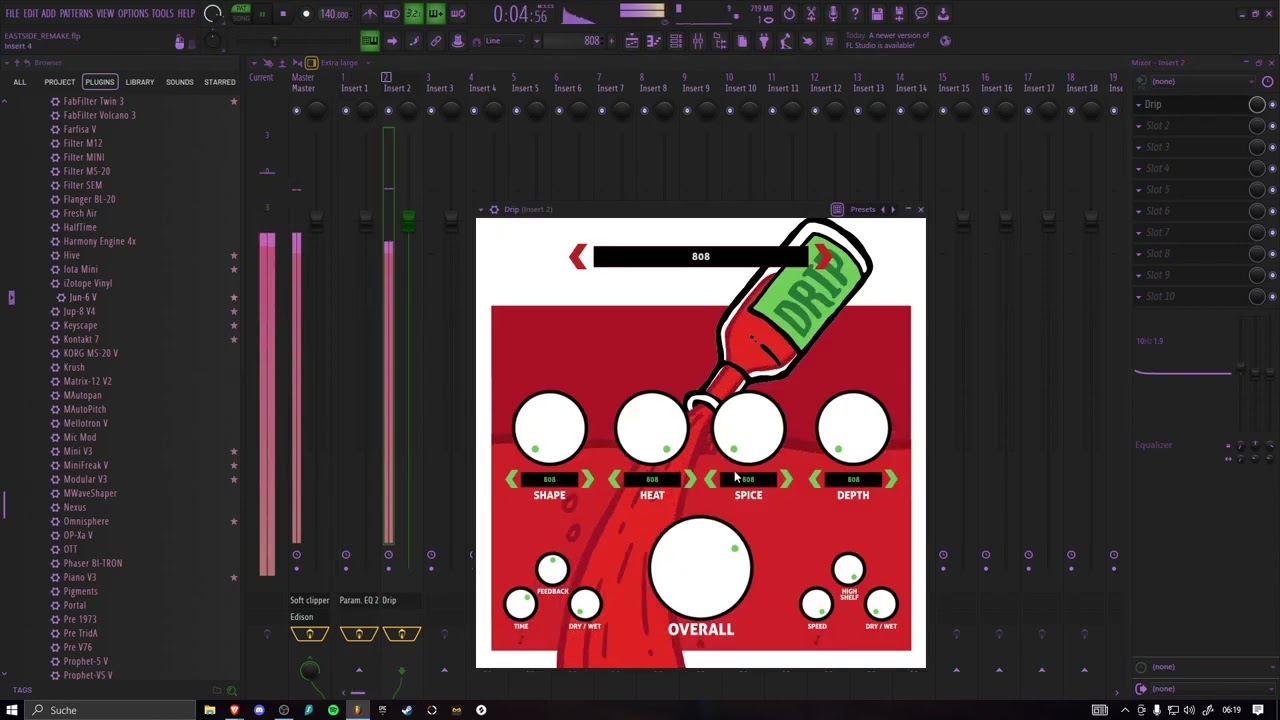1280x720 pixels.
Task: Click the render/export download icon
Action: pyautogui.click(x=943, y=14)
